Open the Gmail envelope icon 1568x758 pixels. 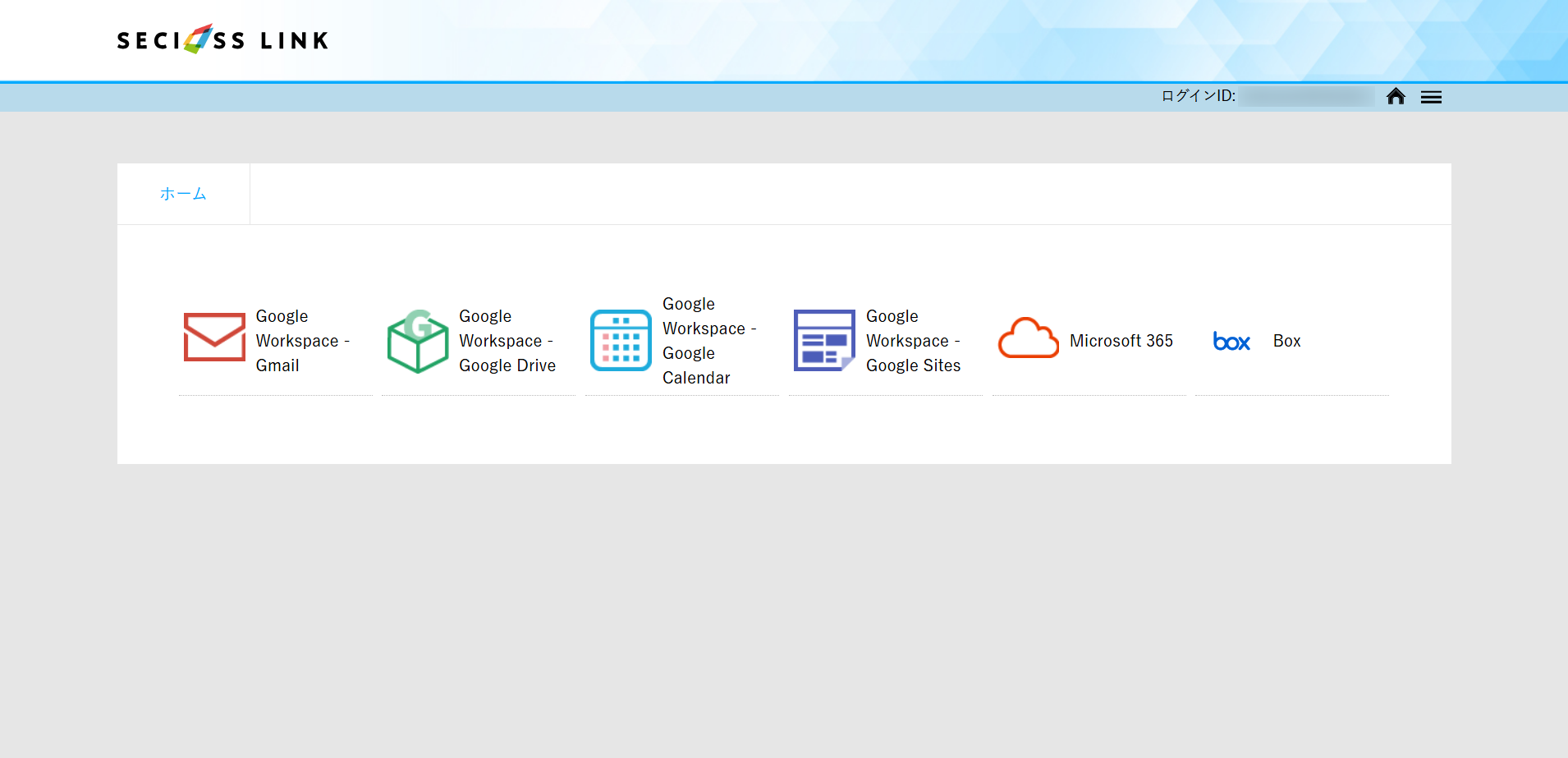coord(214,337)
